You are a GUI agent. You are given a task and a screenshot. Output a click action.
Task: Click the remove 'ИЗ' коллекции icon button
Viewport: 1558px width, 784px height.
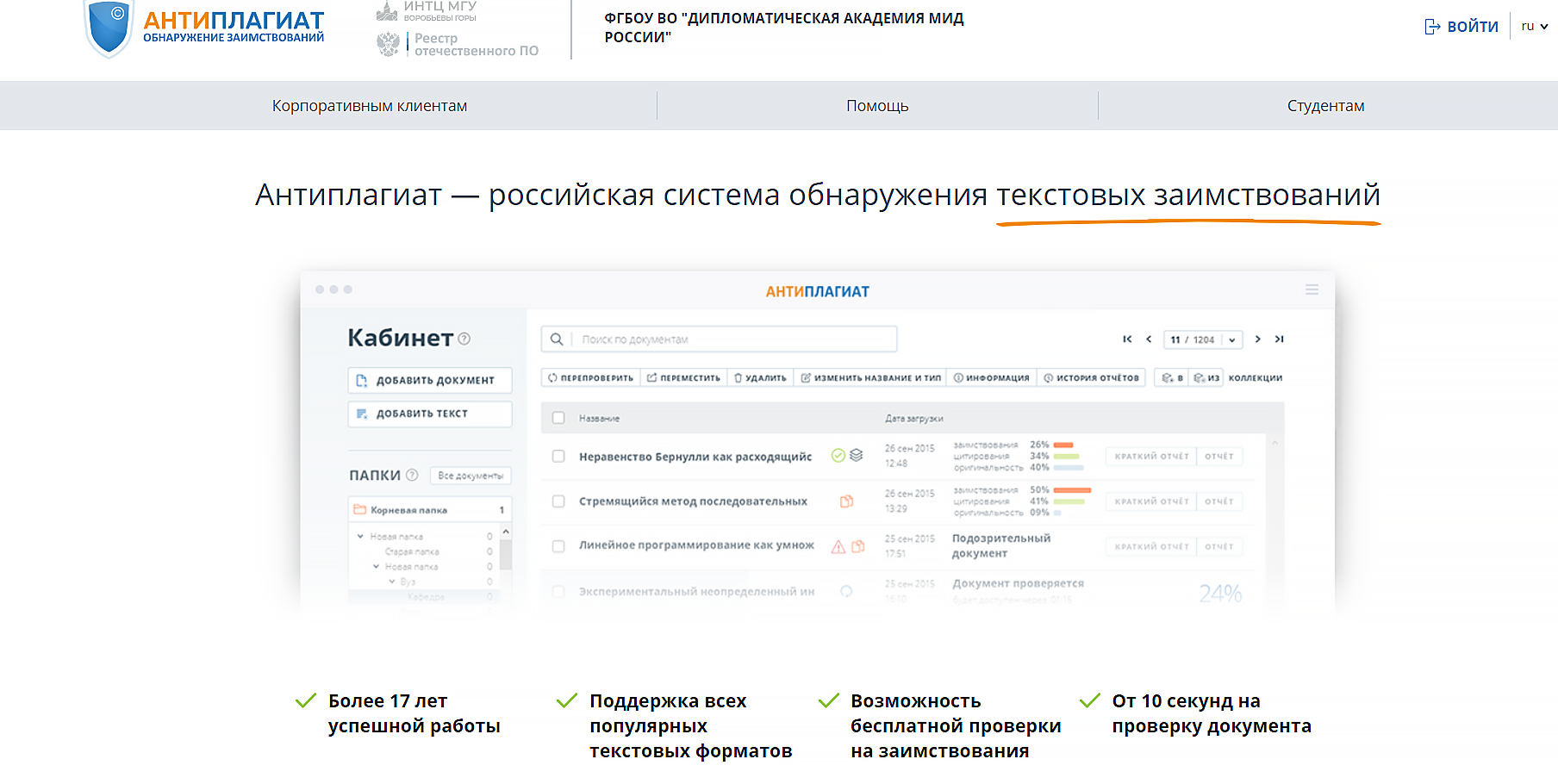(x=1206, y=377)
